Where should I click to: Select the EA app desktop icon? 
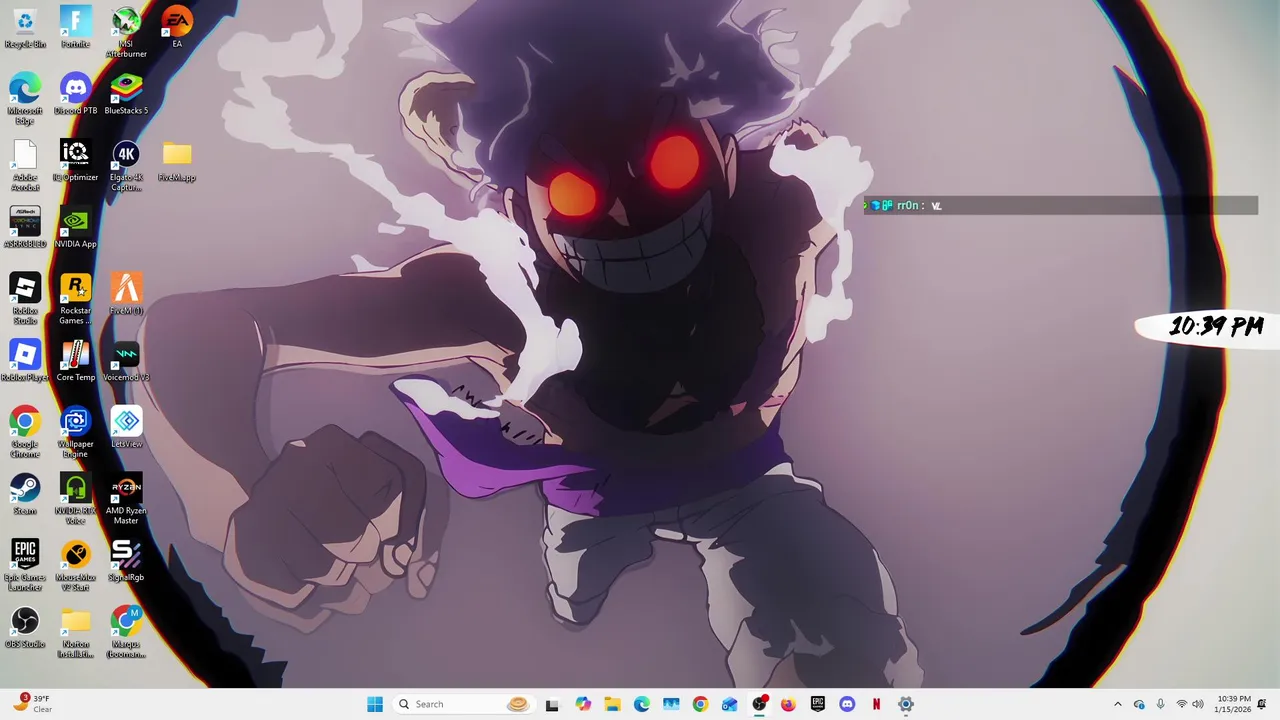click(177, 28)
